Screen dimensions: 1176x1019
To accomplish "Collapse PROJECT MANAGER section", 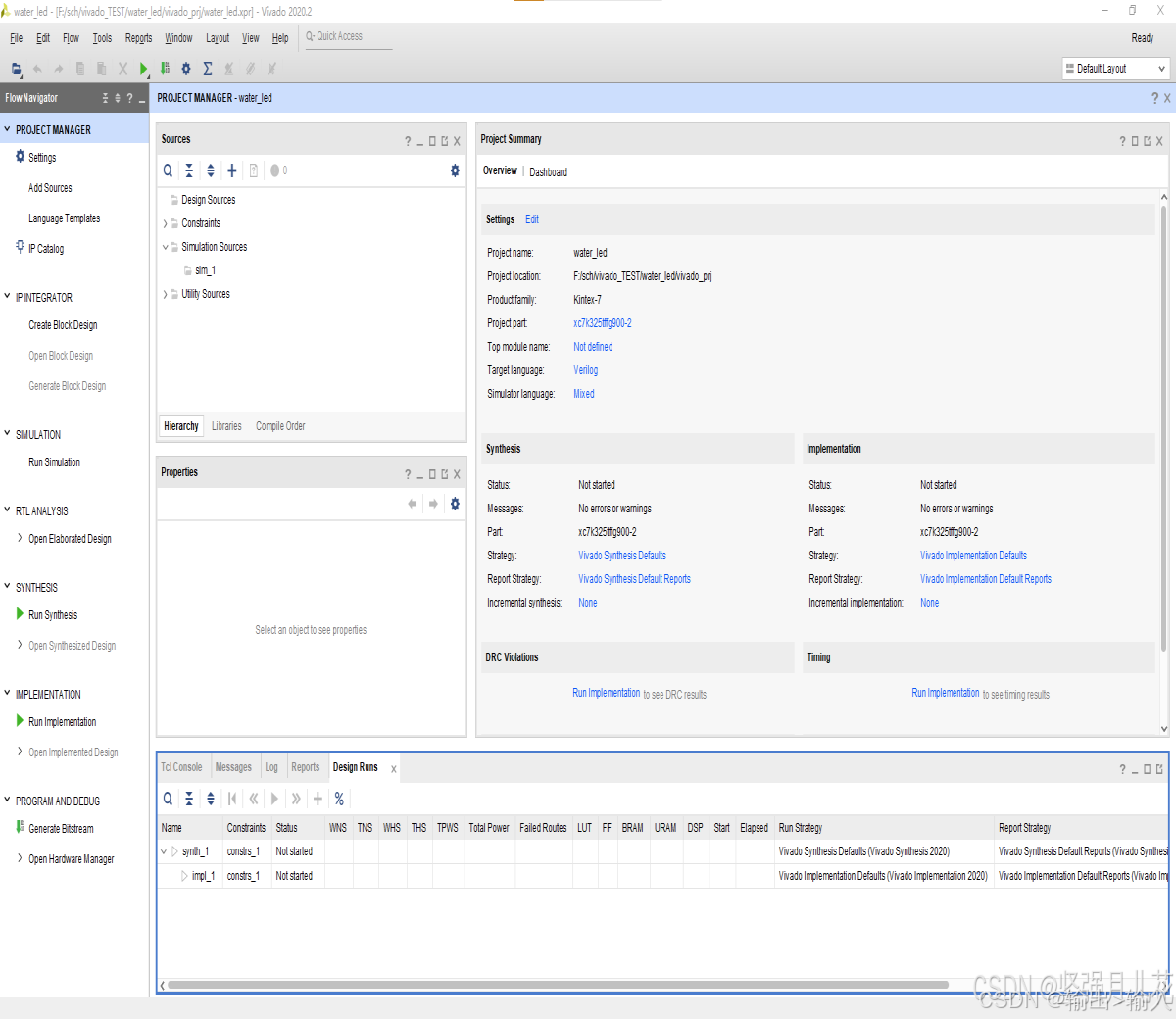I will pos(7,129).
